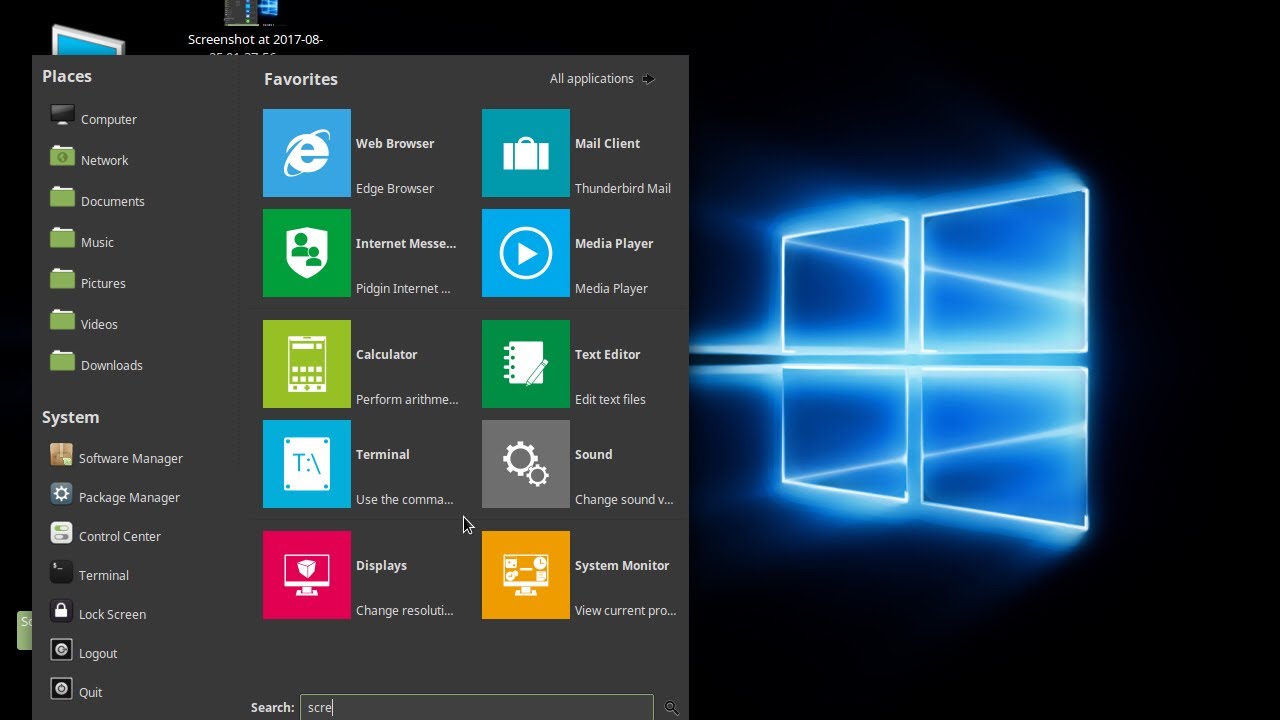The width and height of the screenshot is (1280, 720).
Task: Click the "Edge Browser" subtitle text
Action: pos(395,188)
